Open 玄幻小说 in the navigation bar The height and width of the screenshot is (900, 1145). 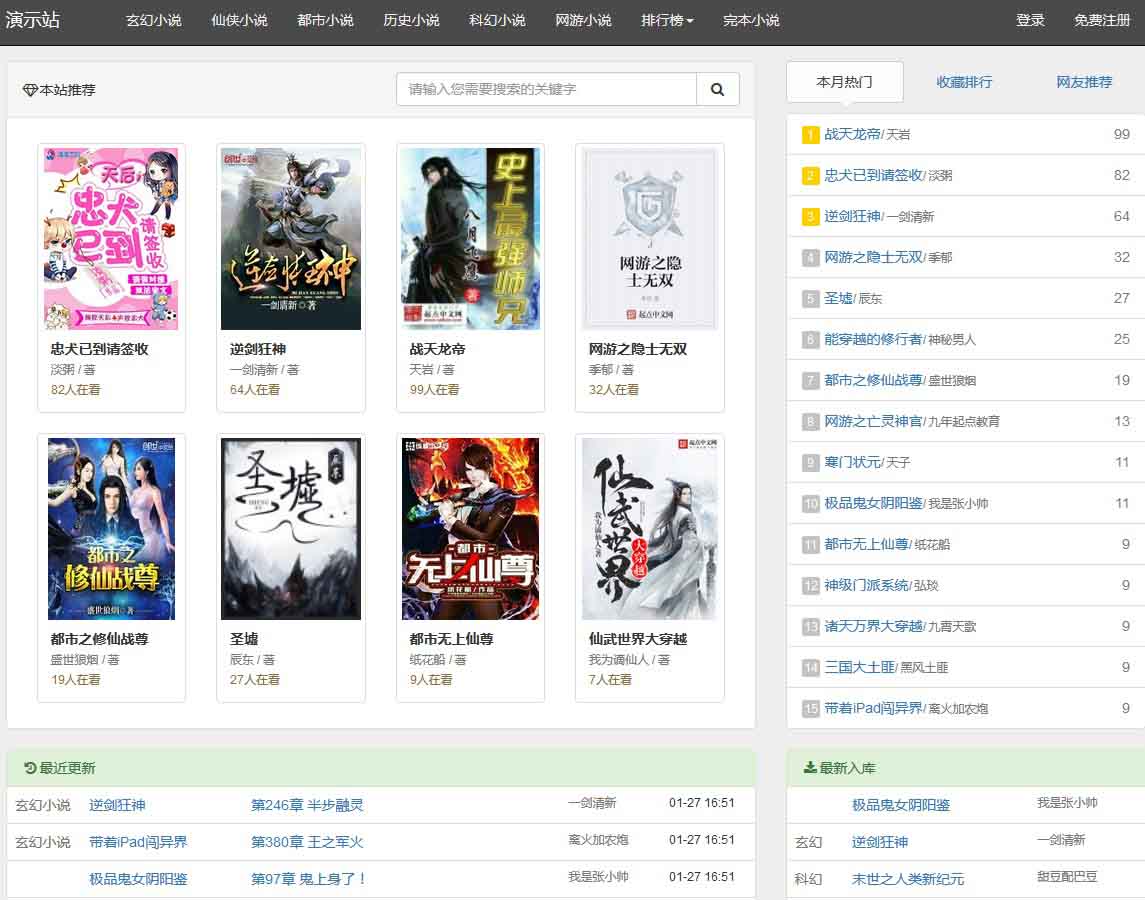click(x=153, y=20)
